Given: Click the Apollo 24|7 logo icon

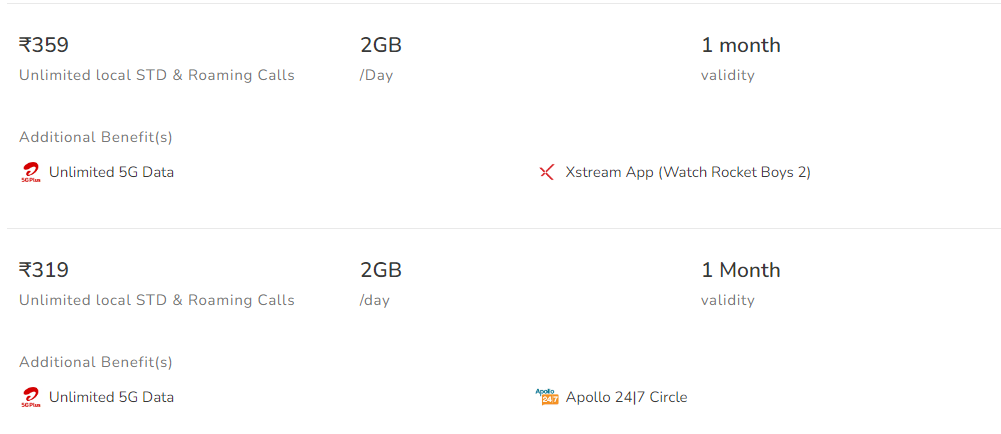Looking at the screenshot, I should click(546, 397).
